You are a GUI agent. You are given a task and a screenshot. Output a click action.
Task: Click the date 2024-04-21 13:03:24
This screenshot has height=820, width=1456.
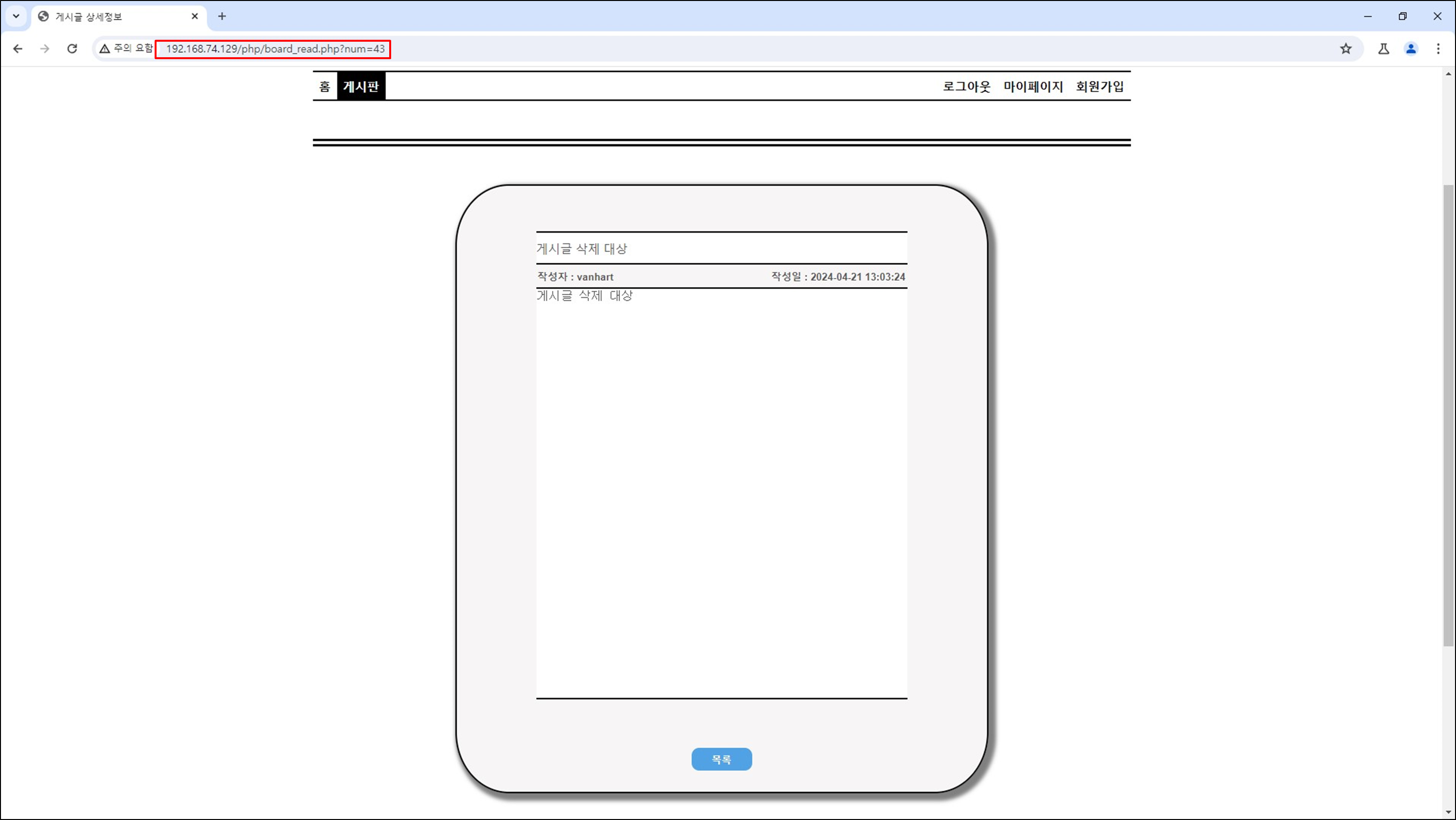[857, 276]
